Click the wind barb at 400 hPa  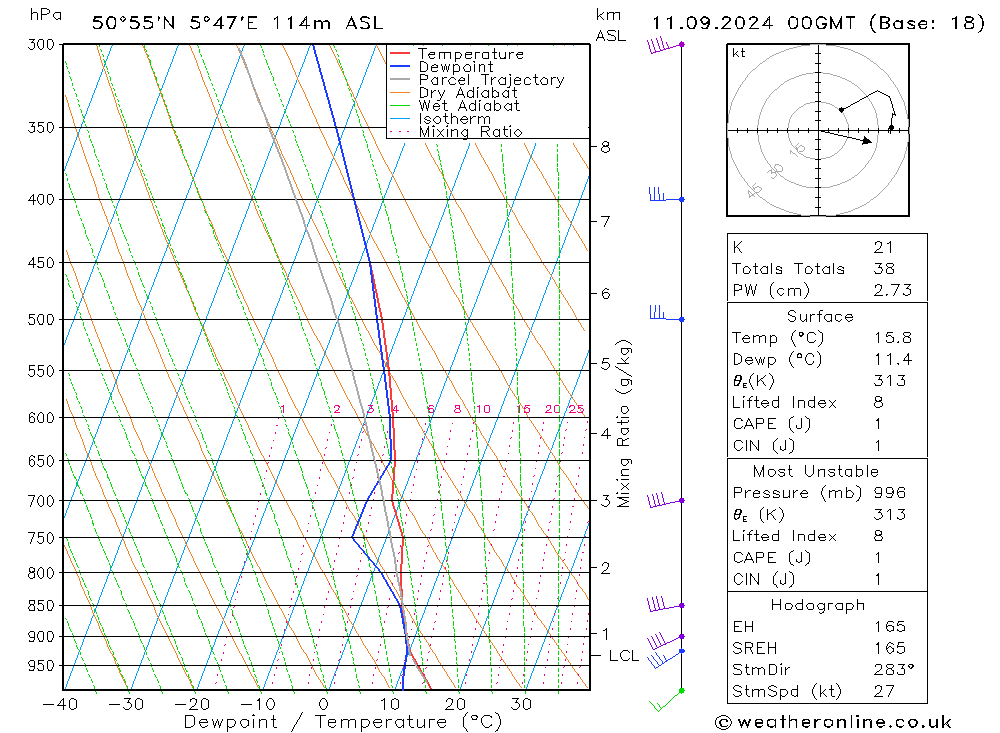pos(666,195)
